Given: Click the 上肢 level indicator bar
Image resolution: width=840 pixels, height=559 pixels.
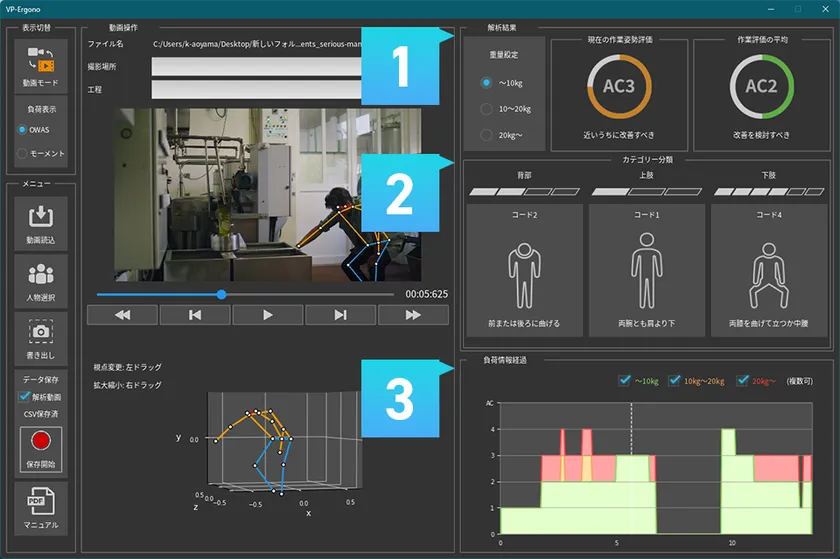Looking at the screenshot, I should click(x=647, y=191).
